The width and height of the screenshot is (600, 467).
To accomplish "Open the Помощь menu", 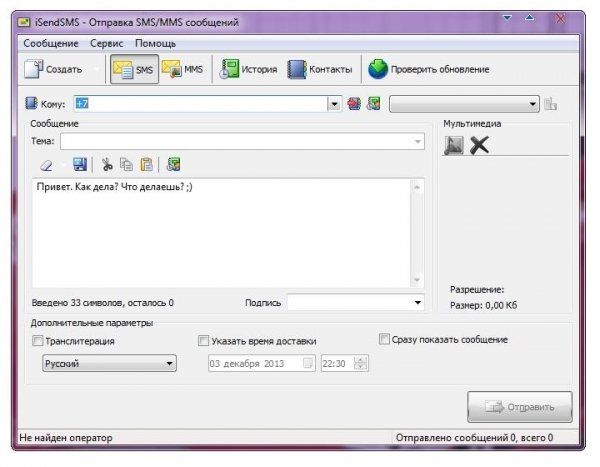I will [155, 43].
